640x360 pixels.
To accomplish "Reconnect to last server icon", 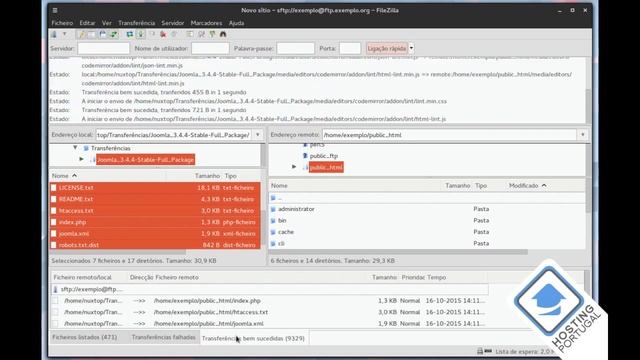I will point(174,35).
